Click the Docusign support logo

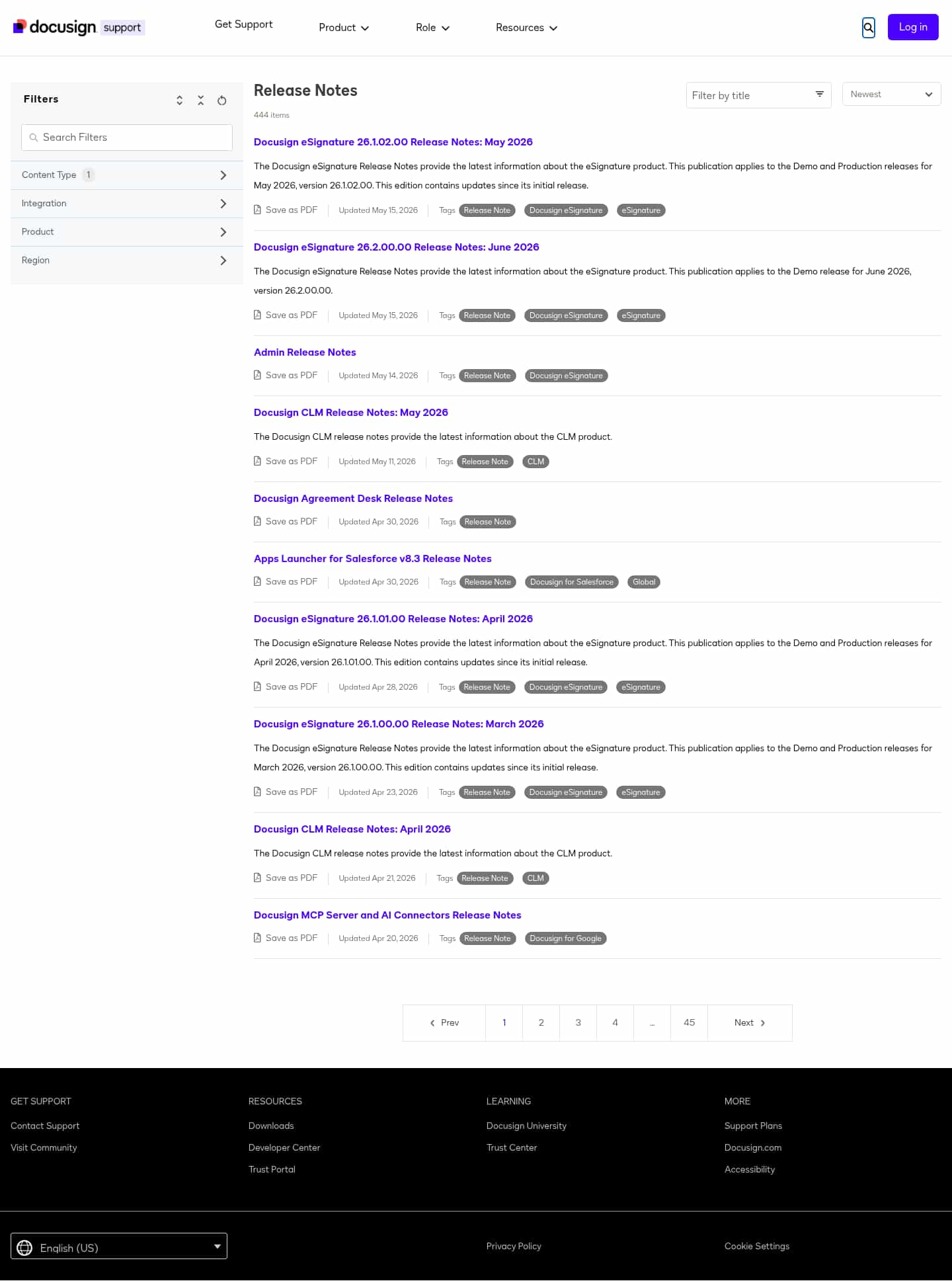(79, 27)
